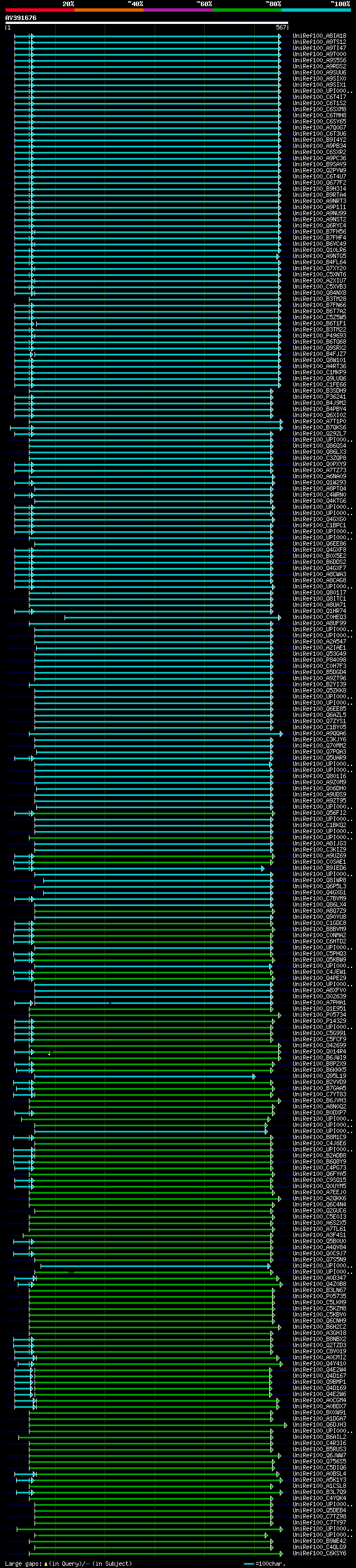The image size is (356, 1568).
Task: Select hit UniRef100_C0HEQ3
Action: (319, 617)
